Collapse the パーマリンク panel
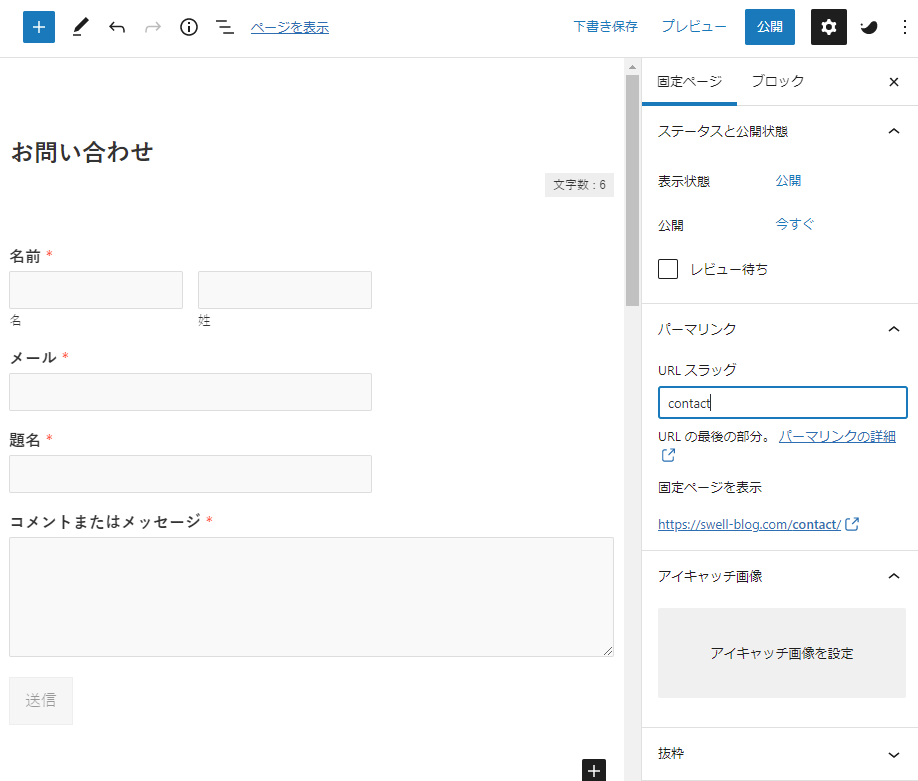 pos(894,329)
